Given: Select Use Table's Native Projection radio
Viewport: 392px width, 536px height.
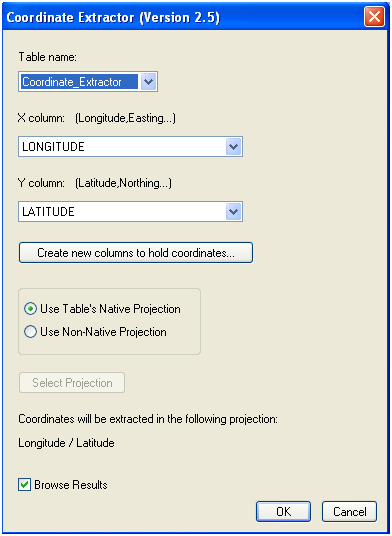Looking at the screenshot, I should click(x=30, y=309).
